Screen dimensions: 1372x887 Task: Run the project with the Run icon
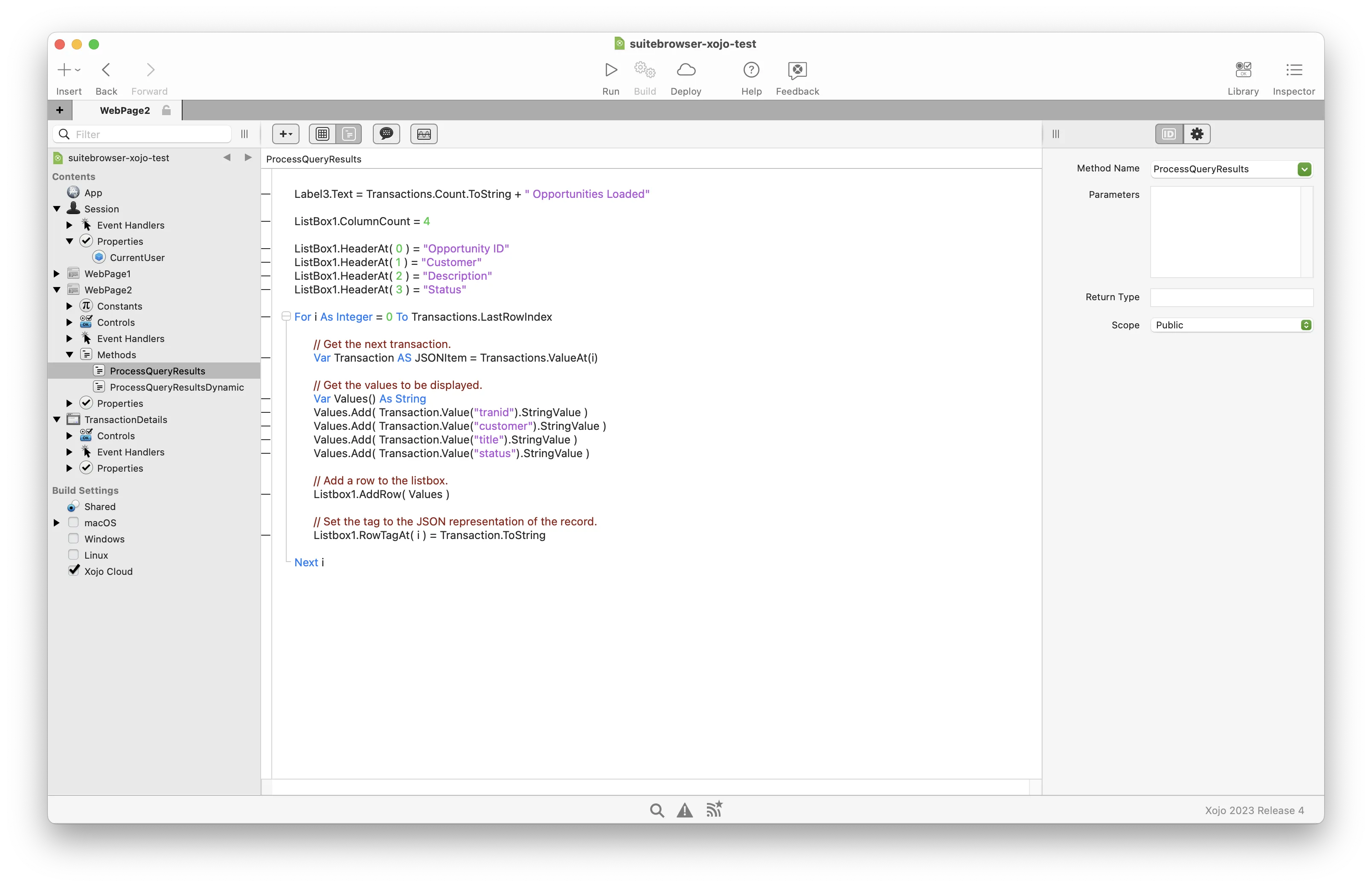coord(610,70)
